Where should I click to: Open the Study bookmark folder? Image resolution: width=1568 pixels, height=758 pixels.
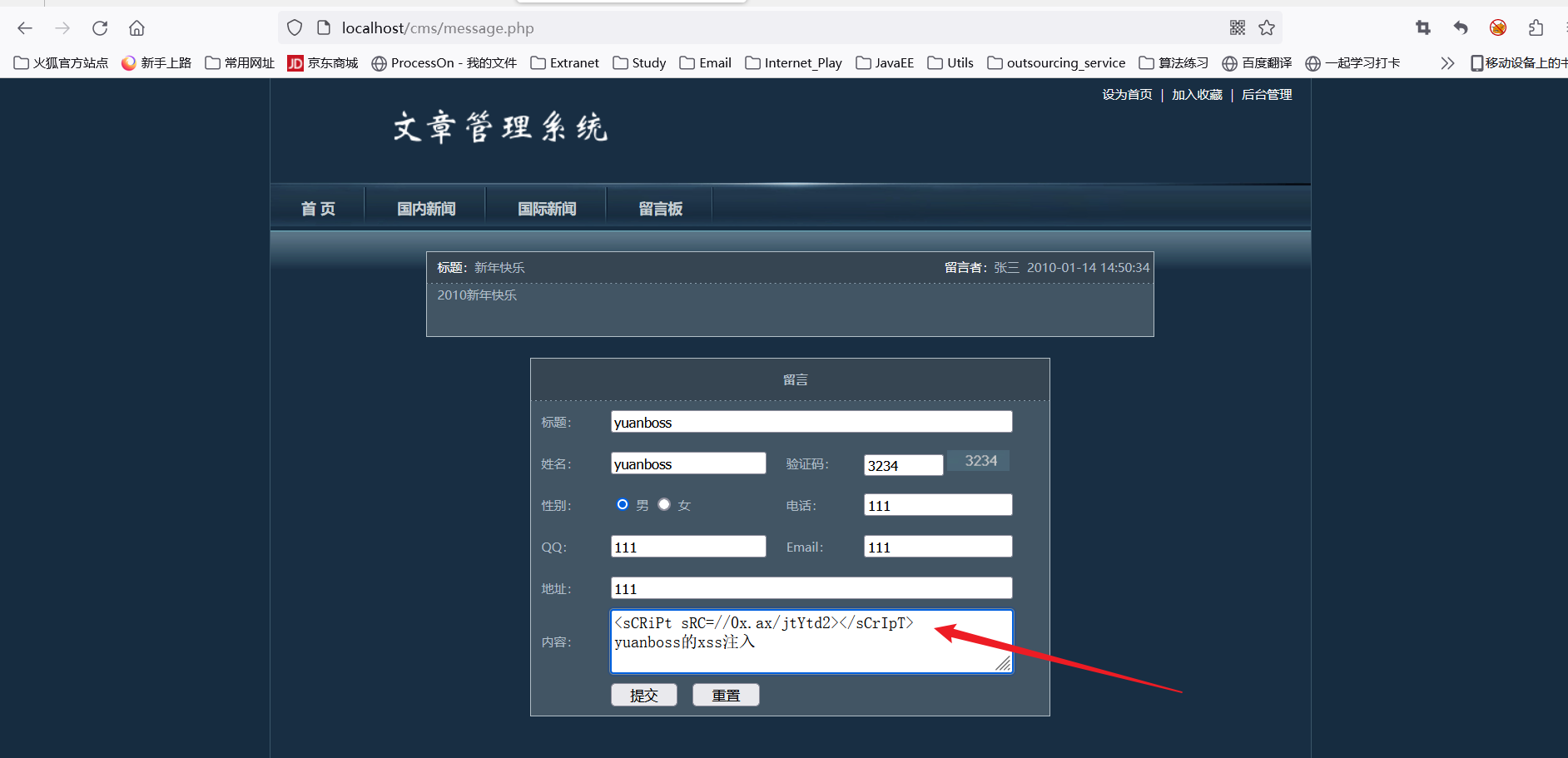[639, 63]
